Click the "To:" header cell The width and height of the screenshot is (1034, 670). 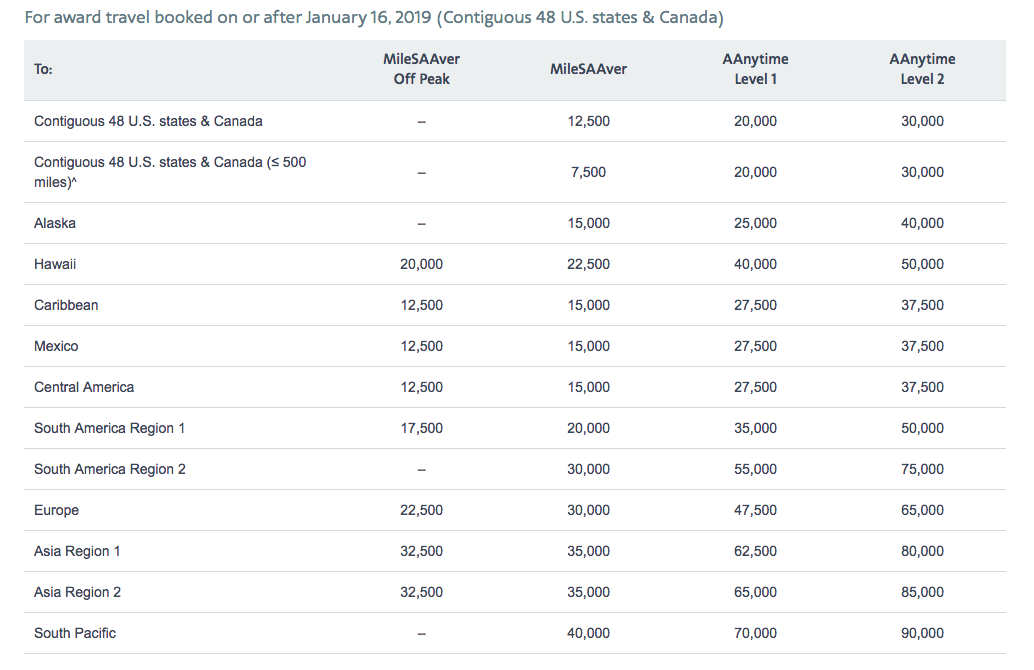click(x=43, y=69)
